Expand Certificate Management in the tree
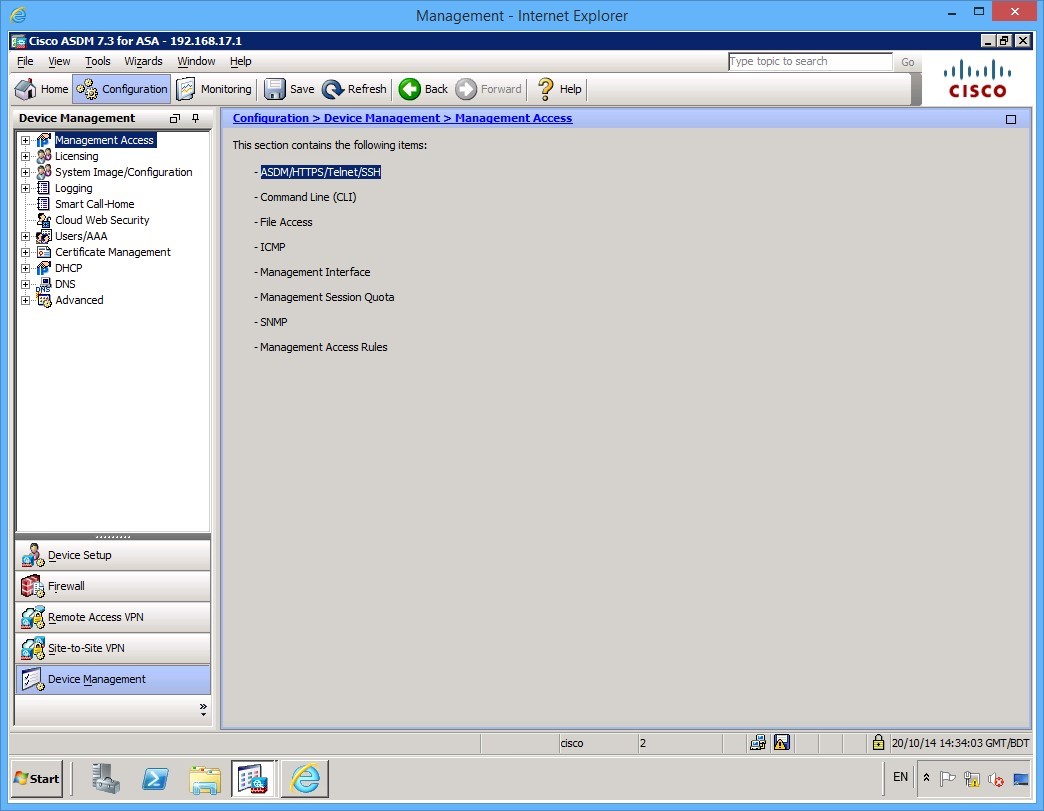1044x811 pixels. point(24,252)
